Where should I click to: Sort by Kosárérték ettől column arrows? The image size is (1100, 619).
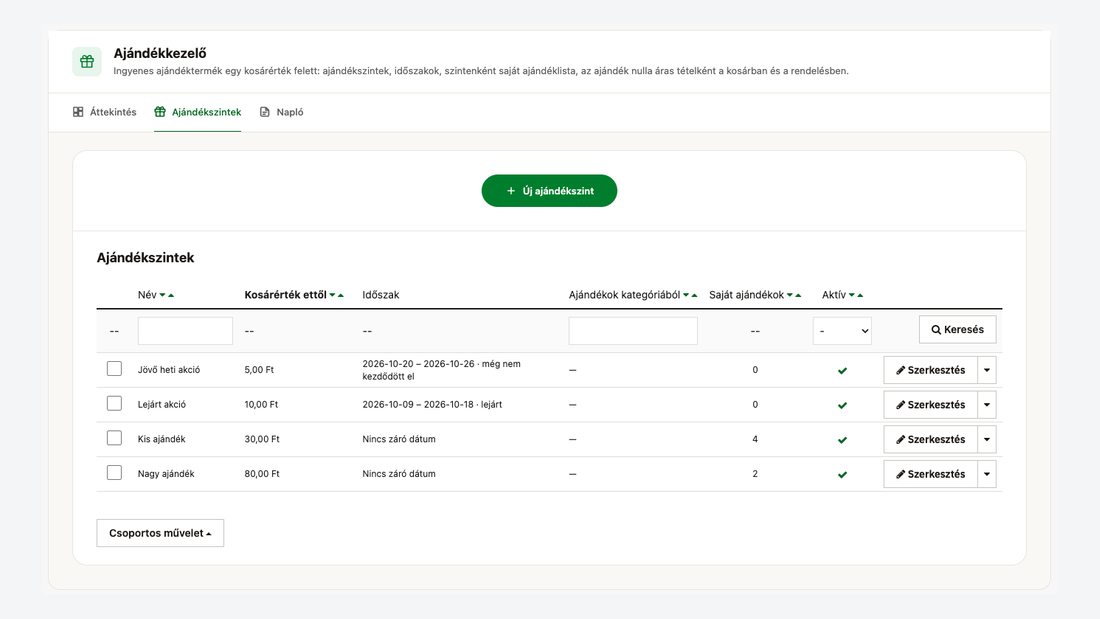[337, 295]
